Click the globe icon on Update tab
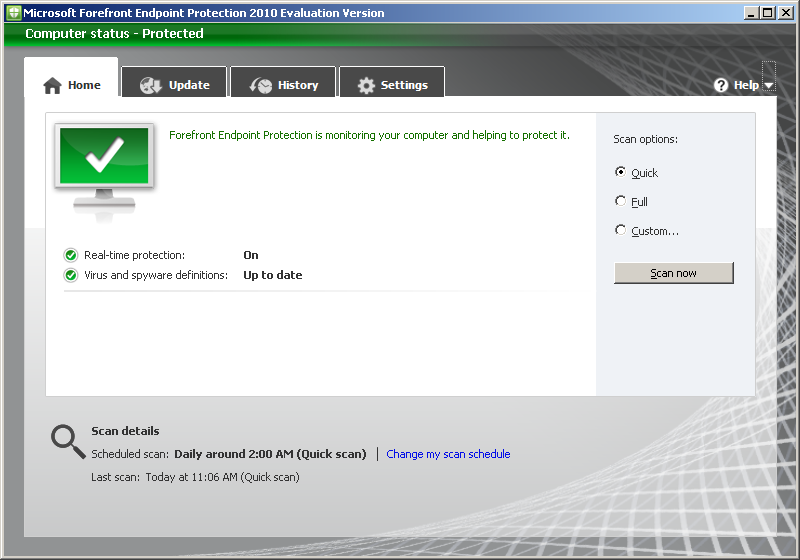The width and height of the screenshot is (800, 560). click(x=151, y=86)
